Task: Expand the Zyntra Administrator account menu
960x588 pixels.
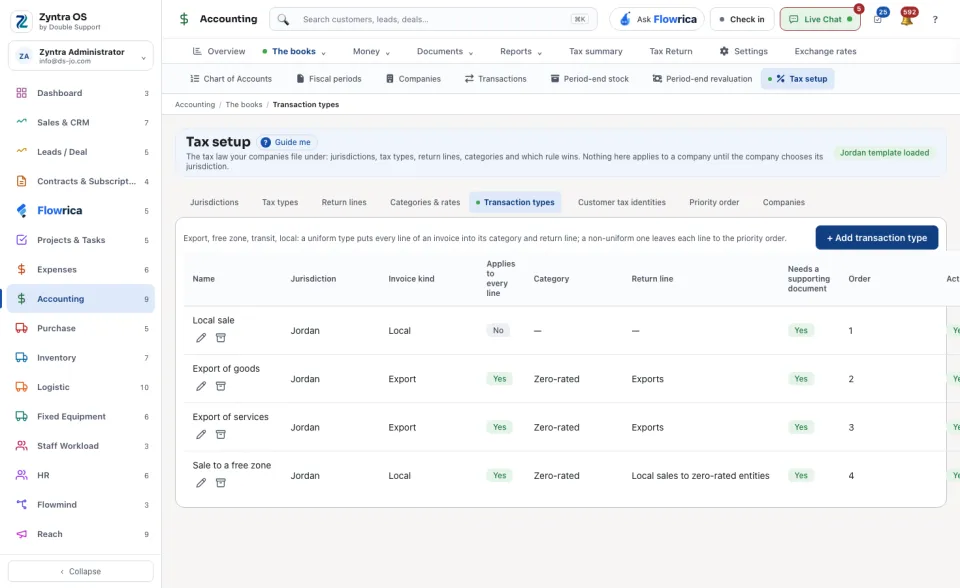Action: 81,56
